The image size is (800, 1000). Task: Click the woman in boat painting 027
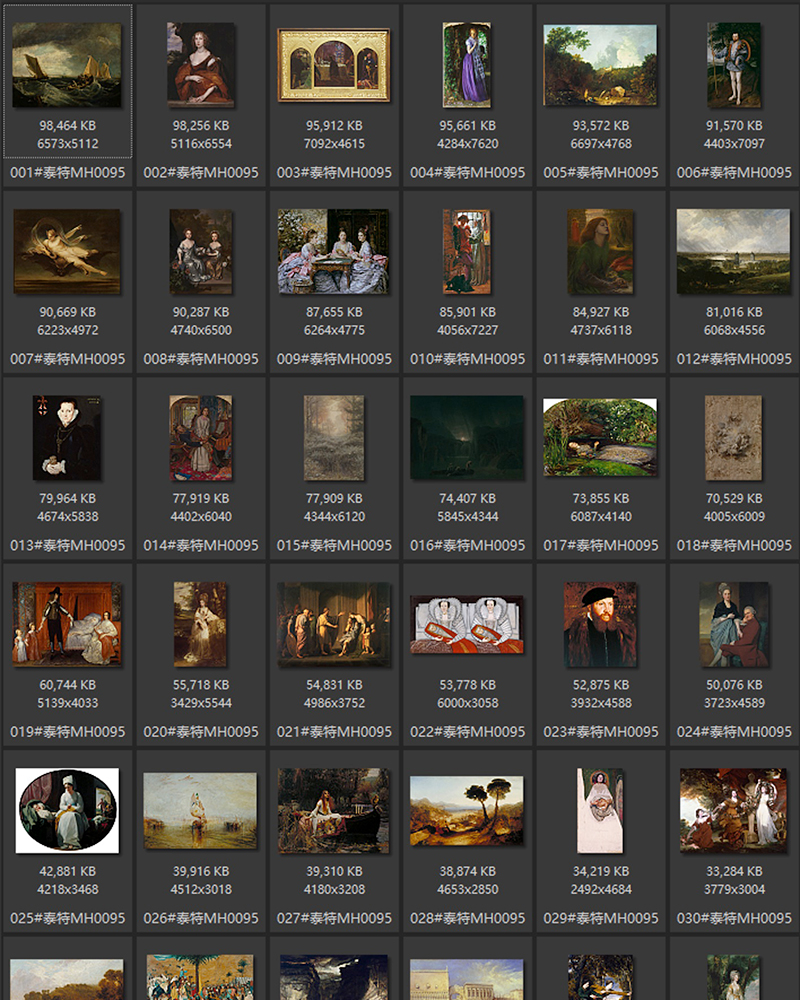[334, 811]
